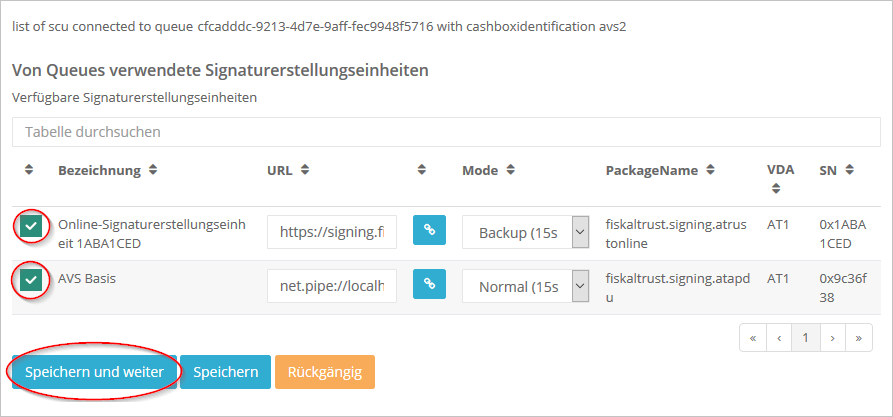Select page 1 in pagination

pos(805,338)
